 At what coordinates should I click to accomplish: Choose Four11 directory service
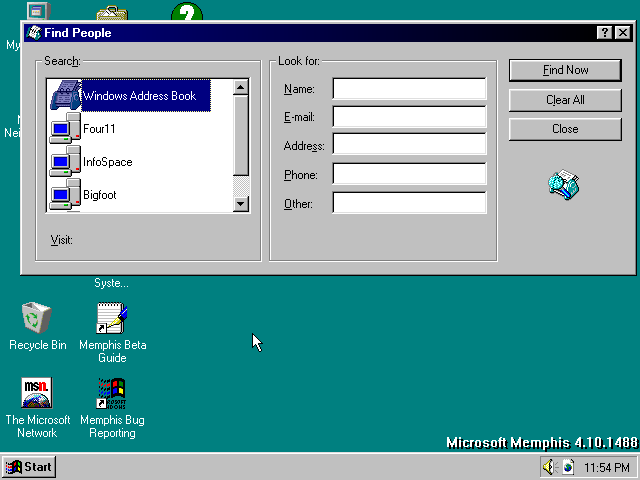99,129
